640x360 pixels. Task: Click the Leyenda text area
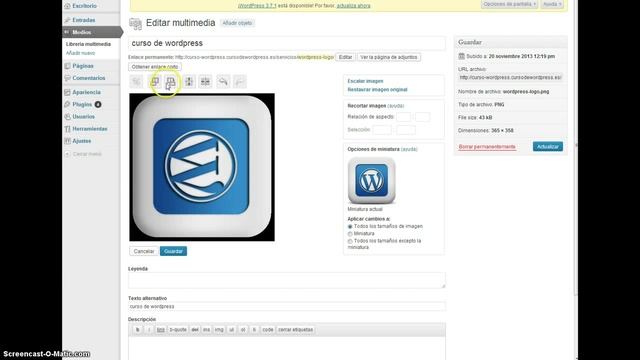(287, 280)
